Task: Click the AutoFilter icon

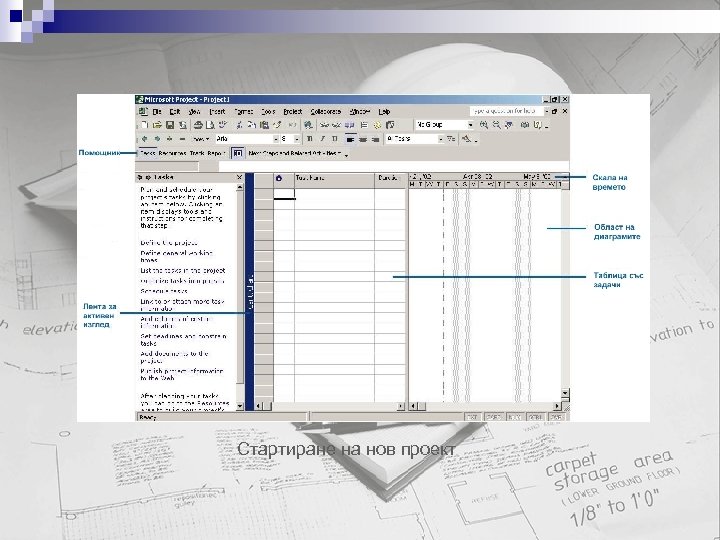Action: (x=451, y=139)
